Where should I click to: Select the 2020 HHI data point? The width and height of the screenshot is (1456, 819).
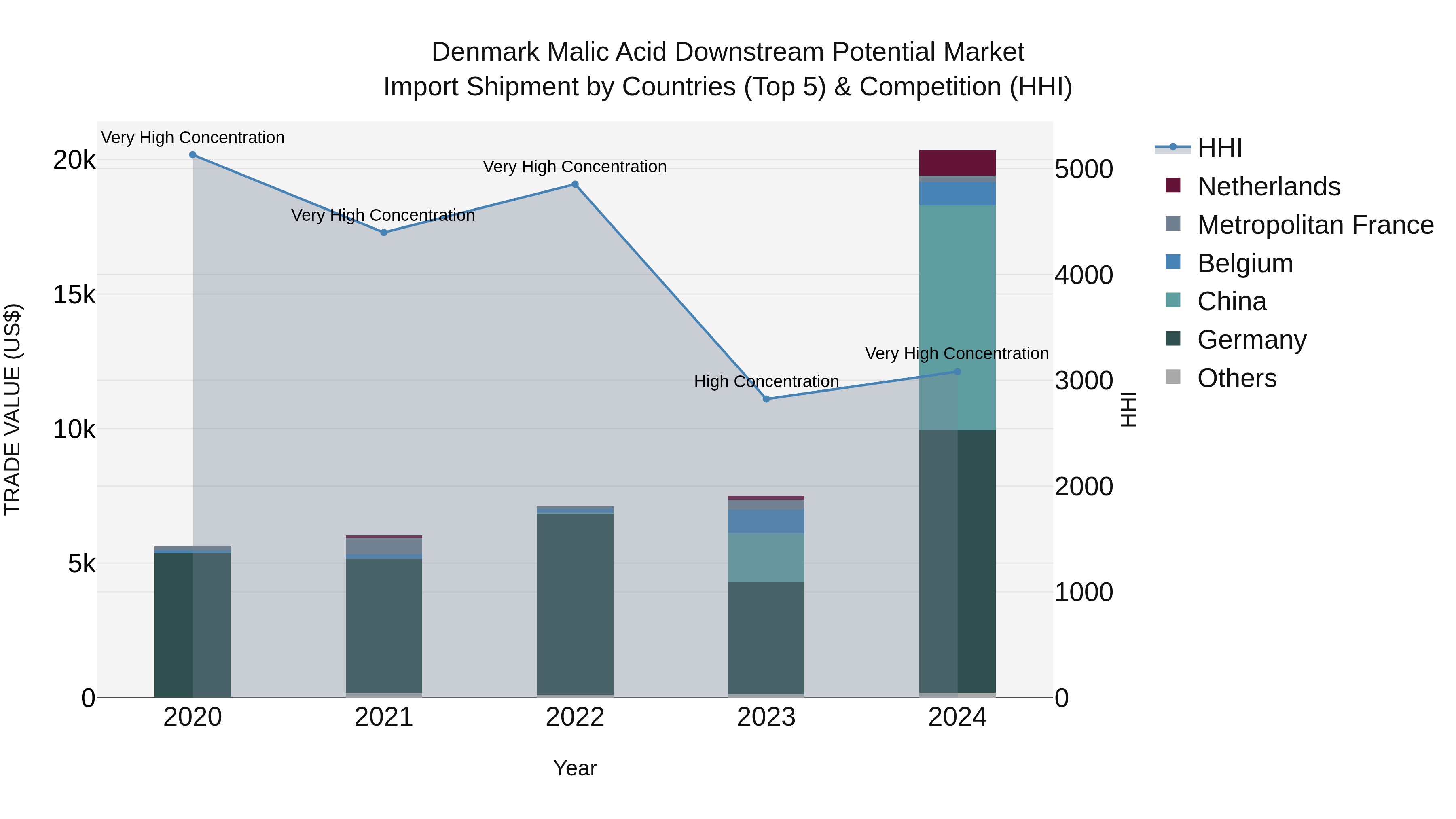pos(193,155)
